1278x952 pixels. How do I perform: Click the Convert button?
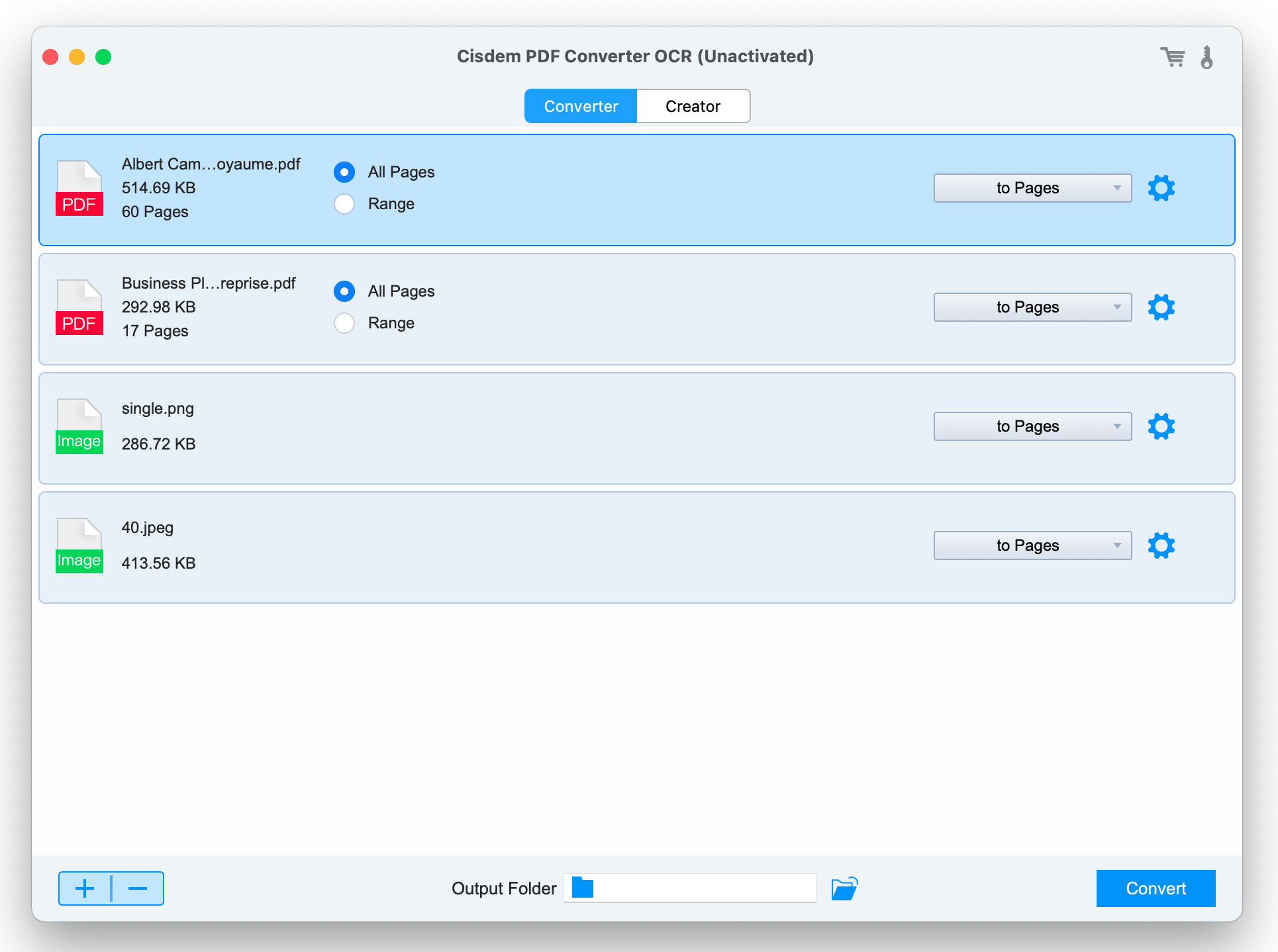[1155, 888]
